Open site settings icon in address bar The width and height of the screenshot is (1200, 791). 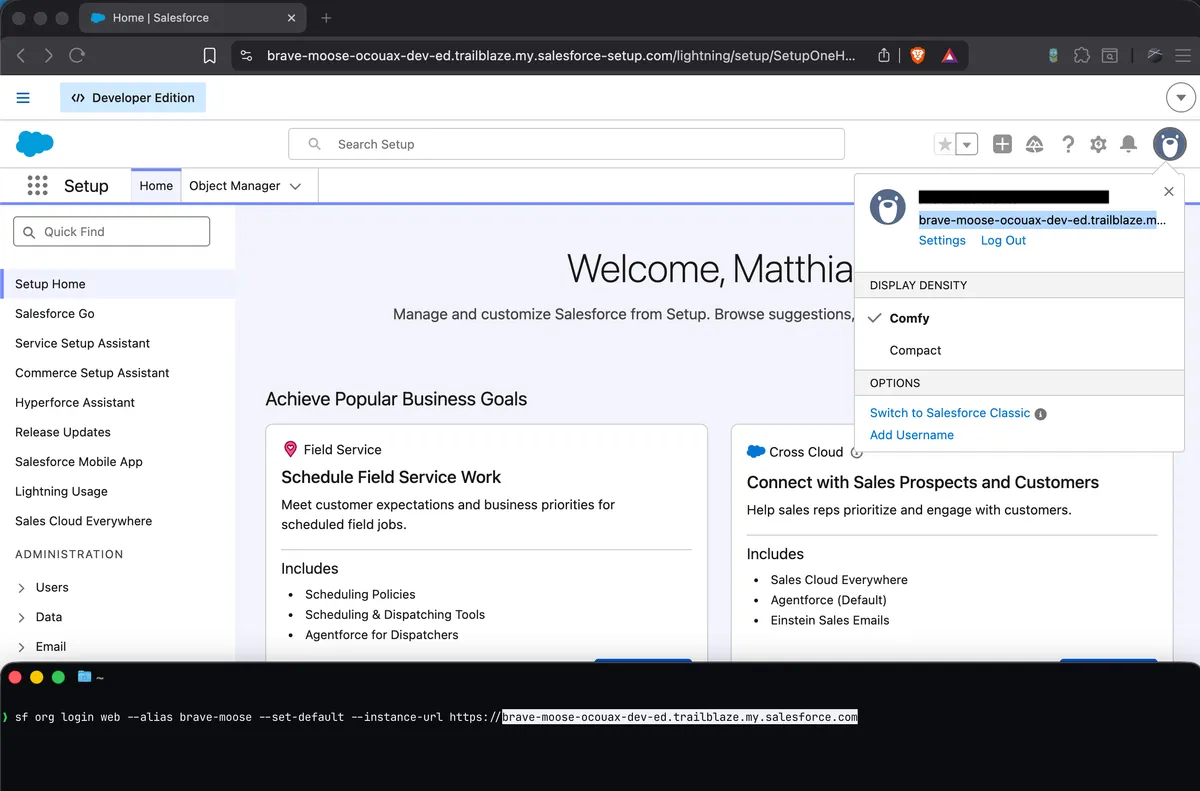(248, 56)
